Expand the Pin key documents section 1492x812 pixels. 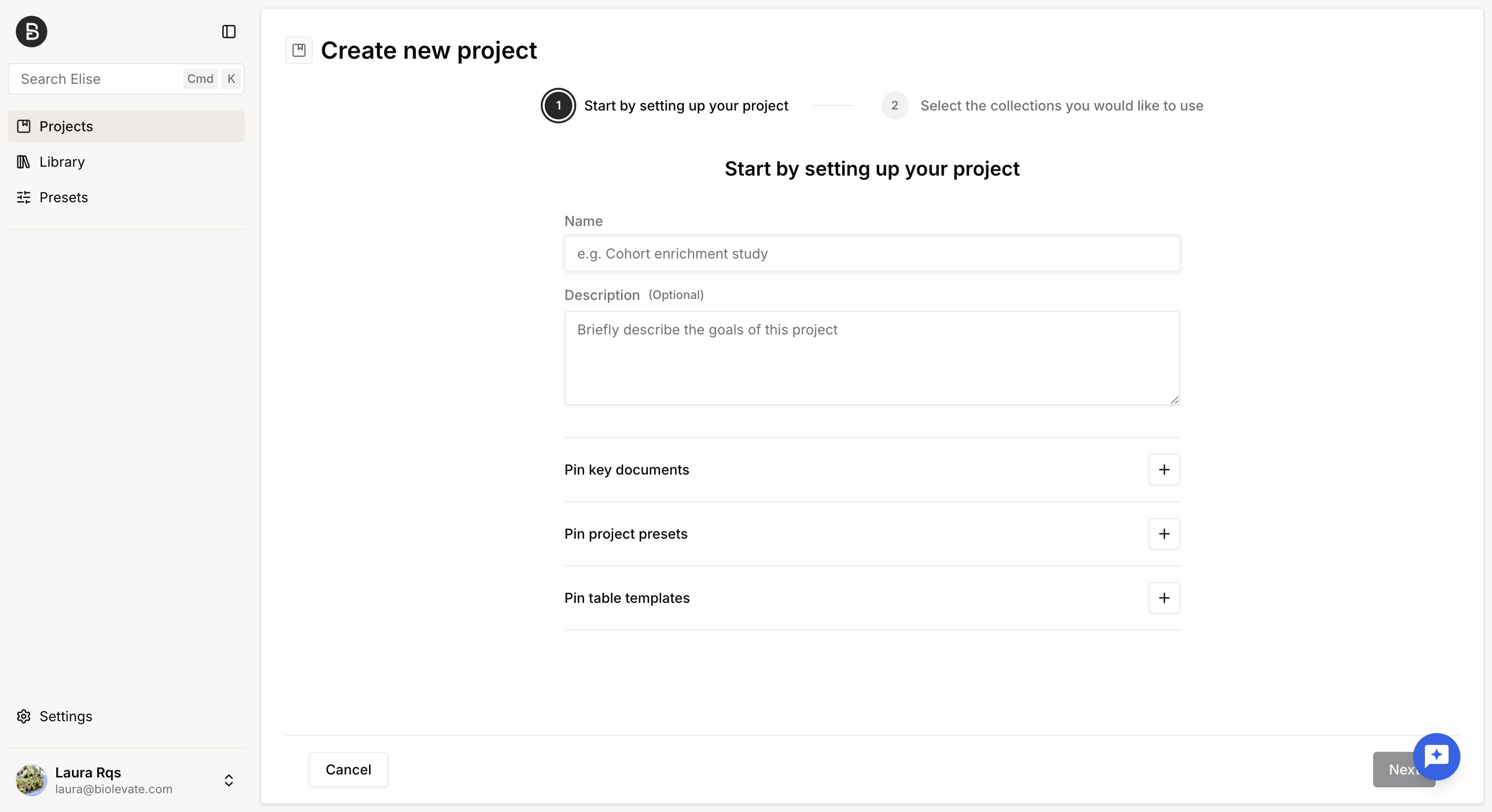pos(1164,470)
